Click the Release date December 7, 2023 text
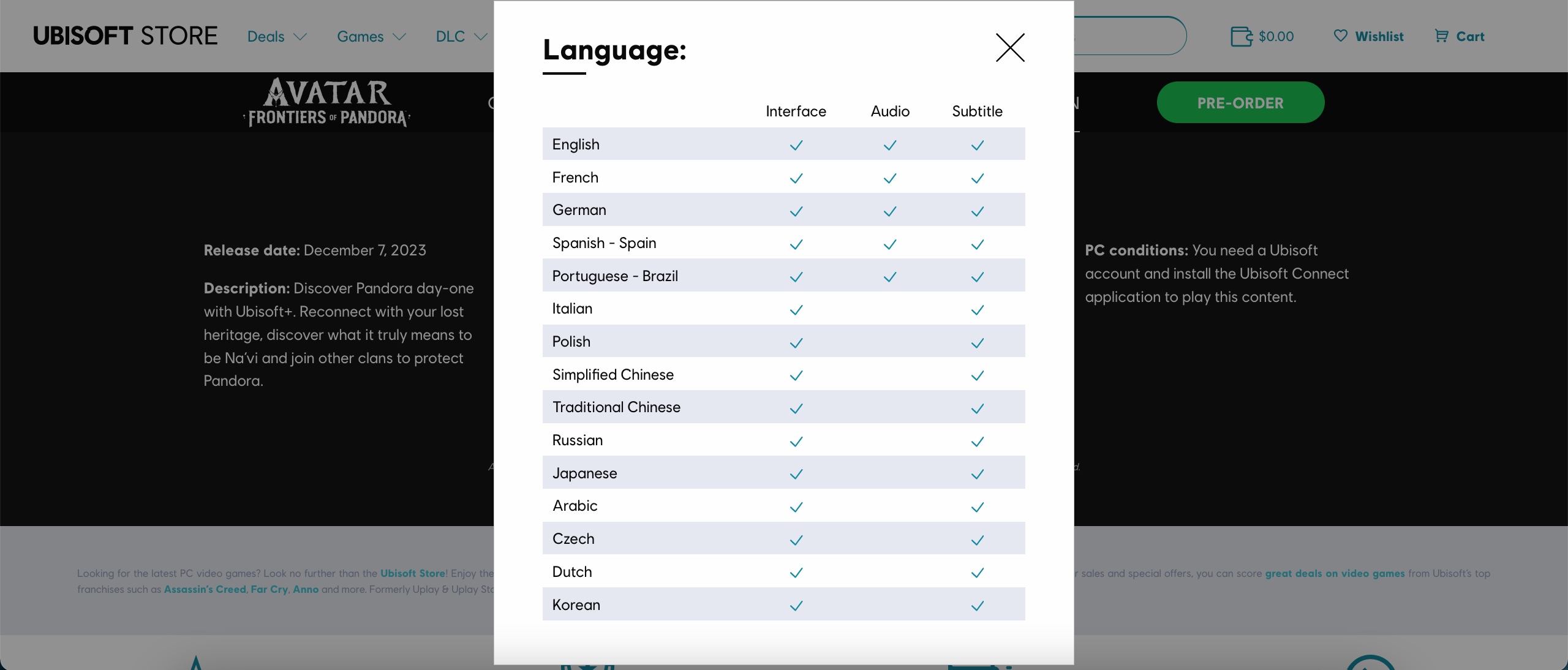 pos(315,250)
